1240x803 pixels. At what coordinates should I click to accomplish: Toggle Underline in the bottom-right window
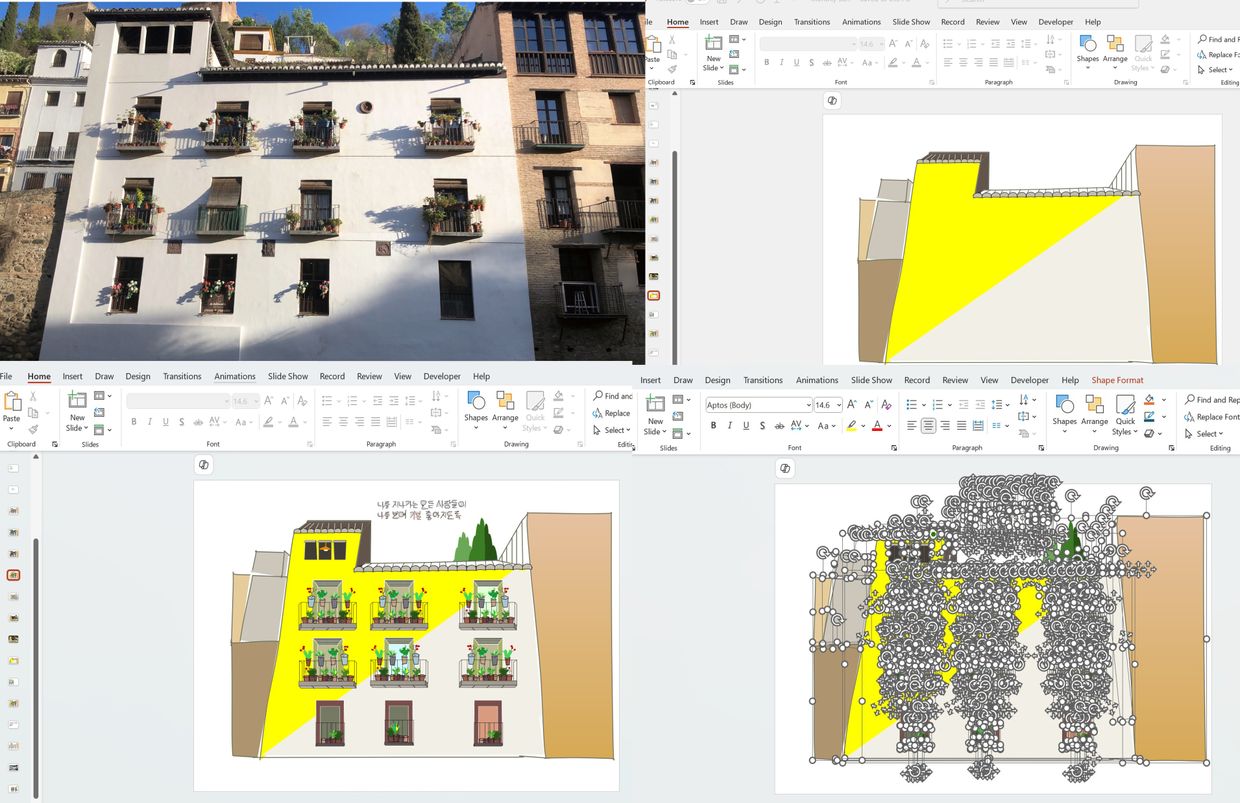point(746,426)
